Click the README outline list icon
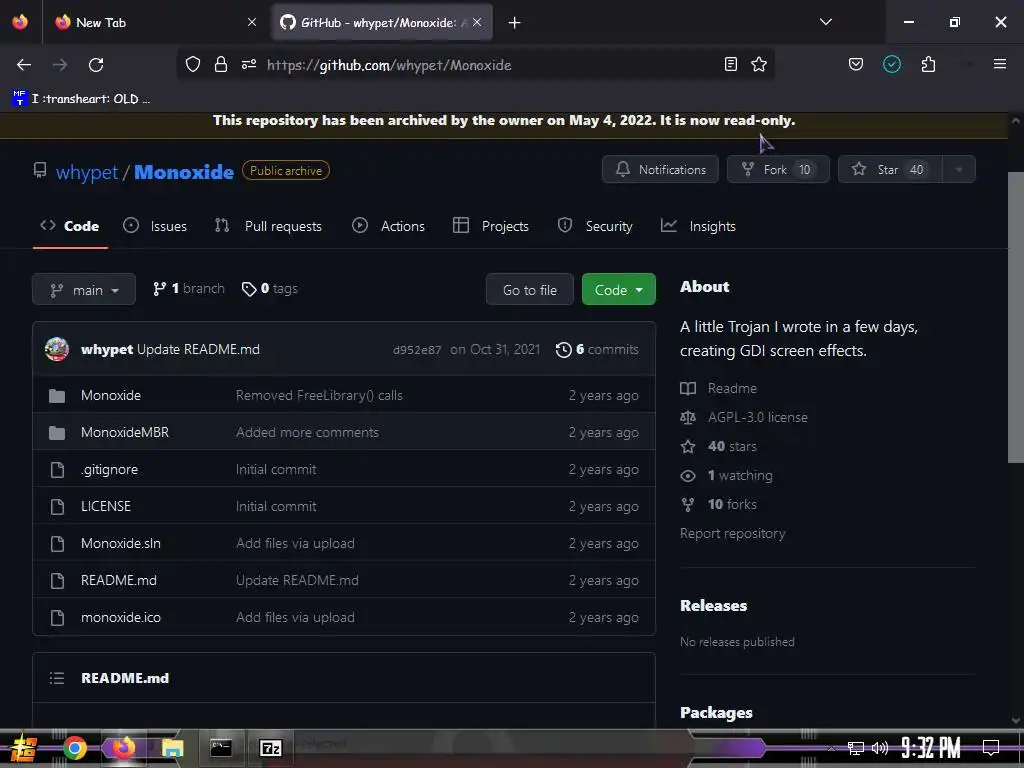The image size is (1024, 768). pyautogui.click(x=57, y=678)
